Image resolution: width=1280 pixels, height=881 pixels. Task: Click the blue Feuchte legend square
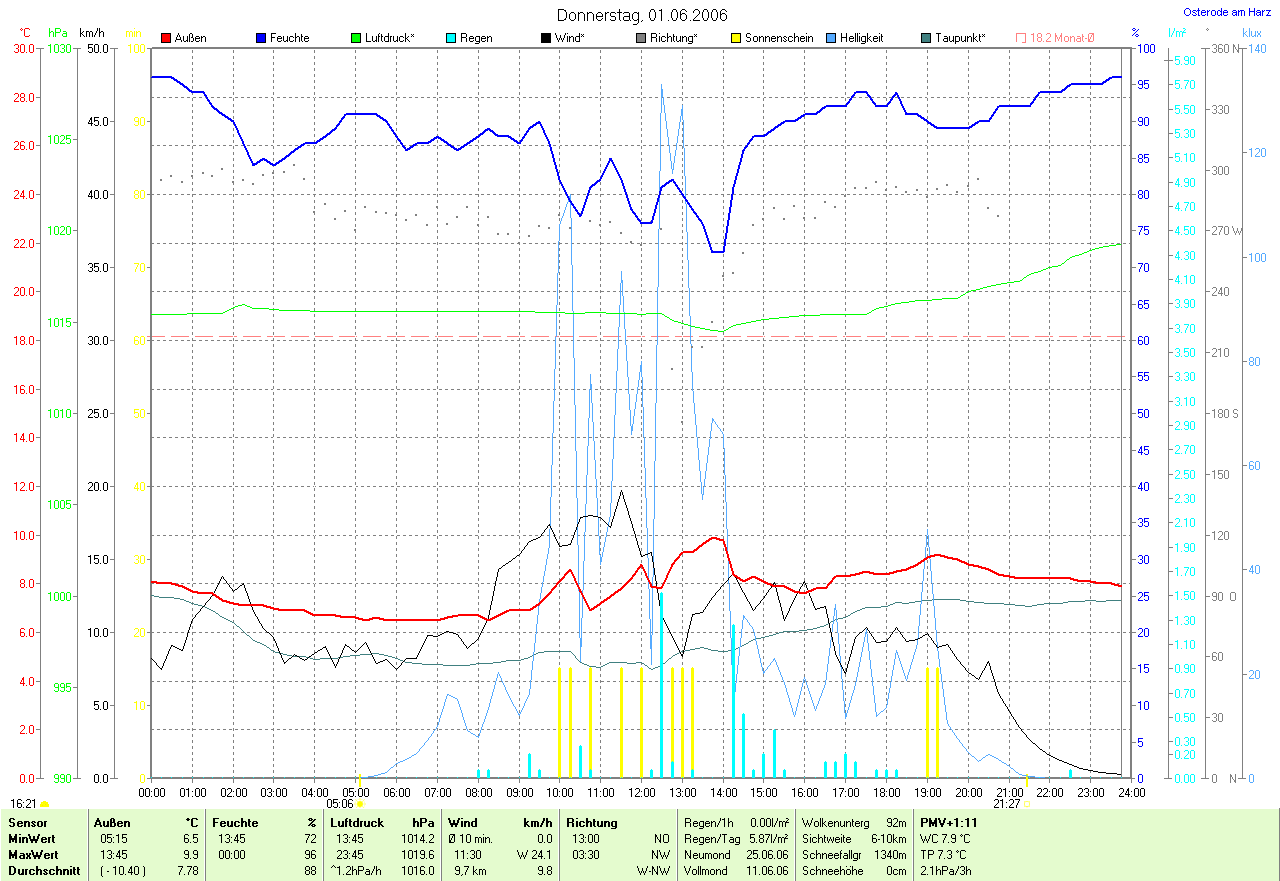pyautogui.click(x=262, y=38)
